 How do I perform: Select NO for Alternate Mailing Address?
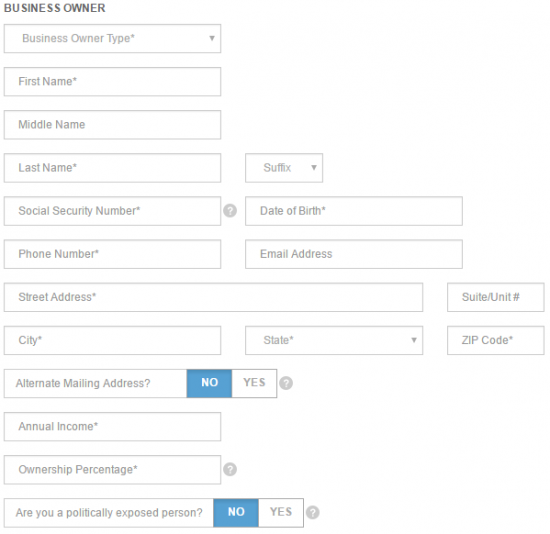[209, 383]
